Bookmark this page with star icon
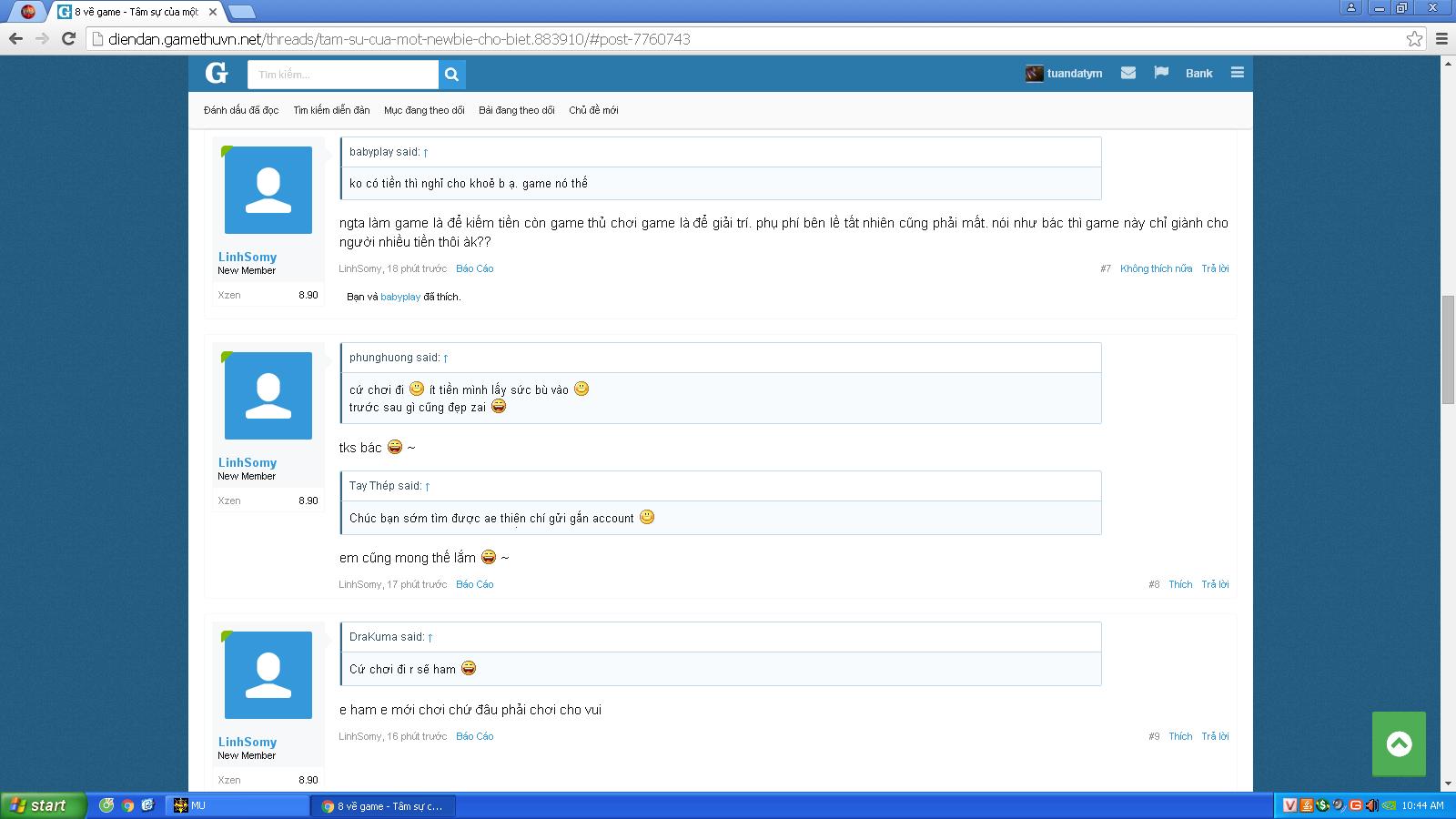This screenshot has height=819, width=1456. pos(1414,39)
